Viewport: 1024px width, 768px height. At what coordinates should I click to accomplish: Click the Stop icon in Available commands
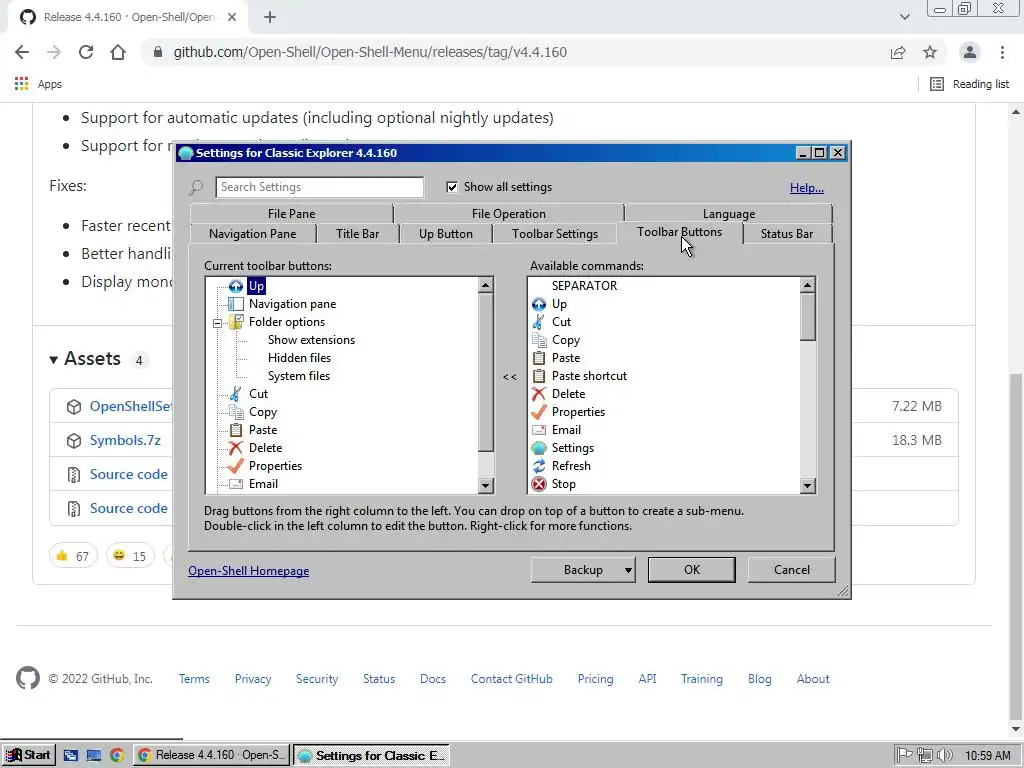click(539, 484)
